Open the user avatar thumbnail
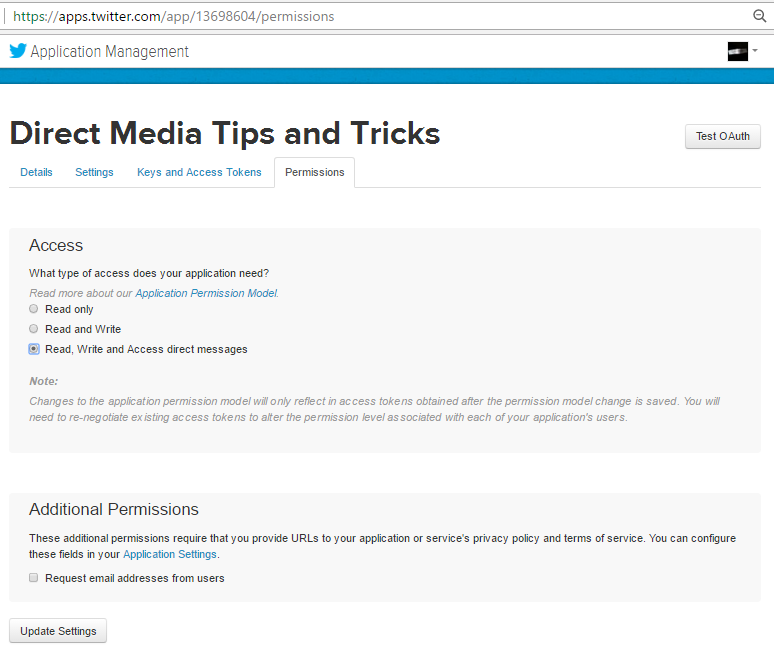The width and height of the screenshot is (774, 652). tap(737, 51)
